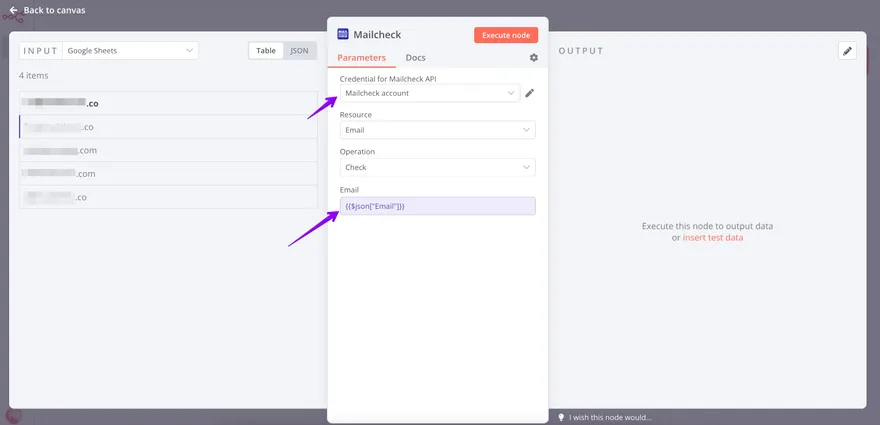
Task: Click the Operation field label
Action: tap(358, 152)
